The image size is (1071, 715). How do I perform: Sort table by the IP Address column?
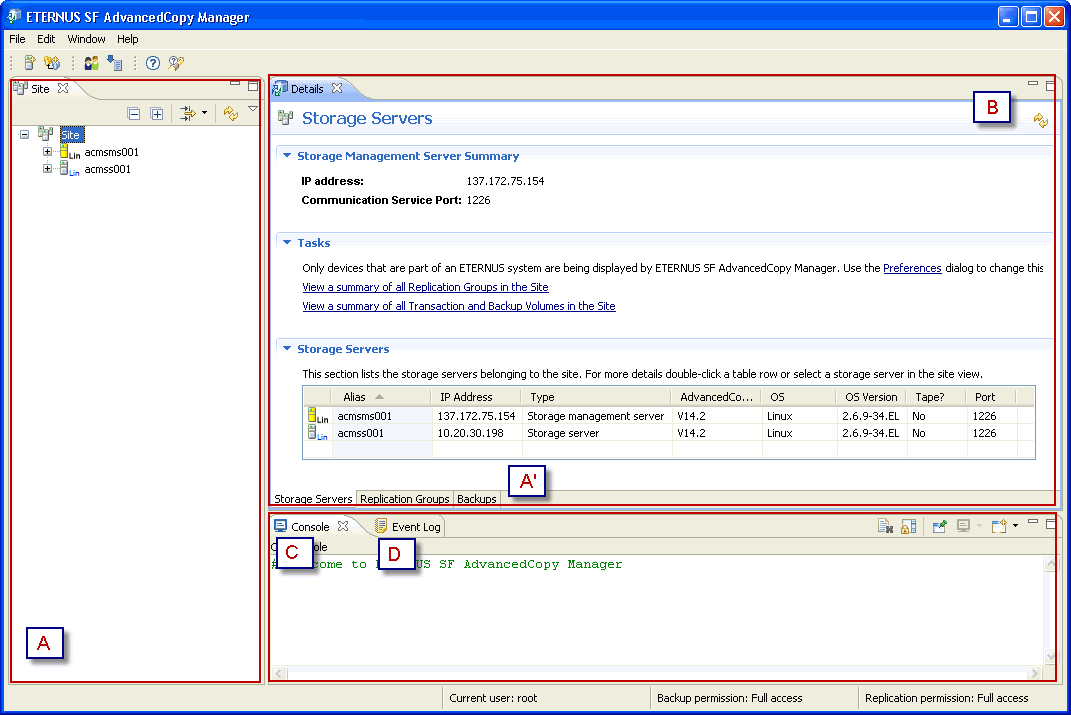pyautogui.click(x=476, y=397)
